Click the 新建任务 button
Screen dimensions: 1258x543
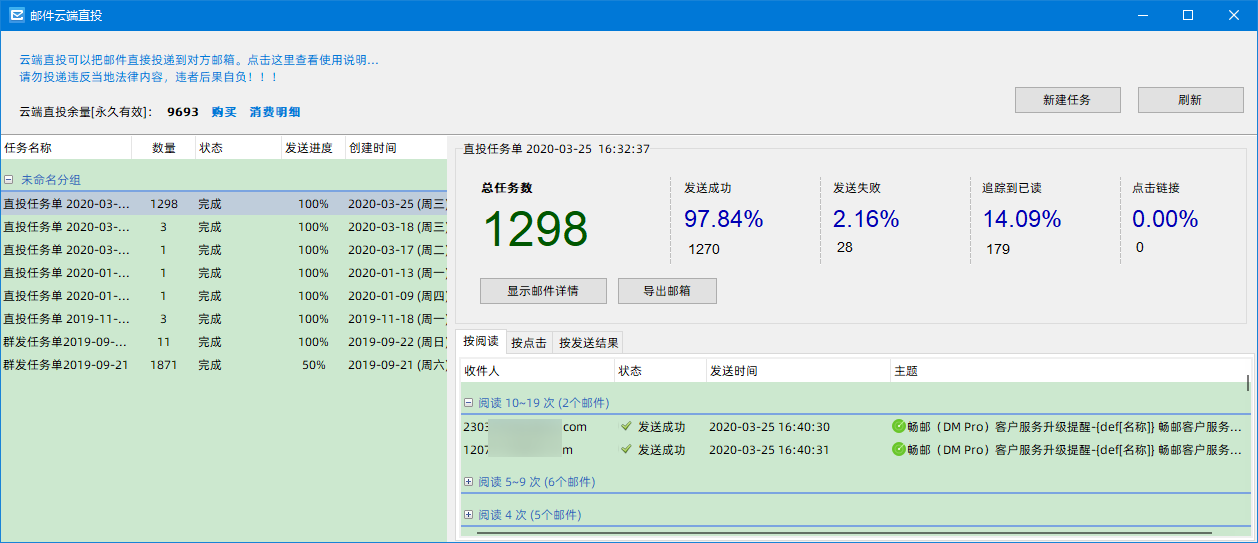click(1067, 100)
